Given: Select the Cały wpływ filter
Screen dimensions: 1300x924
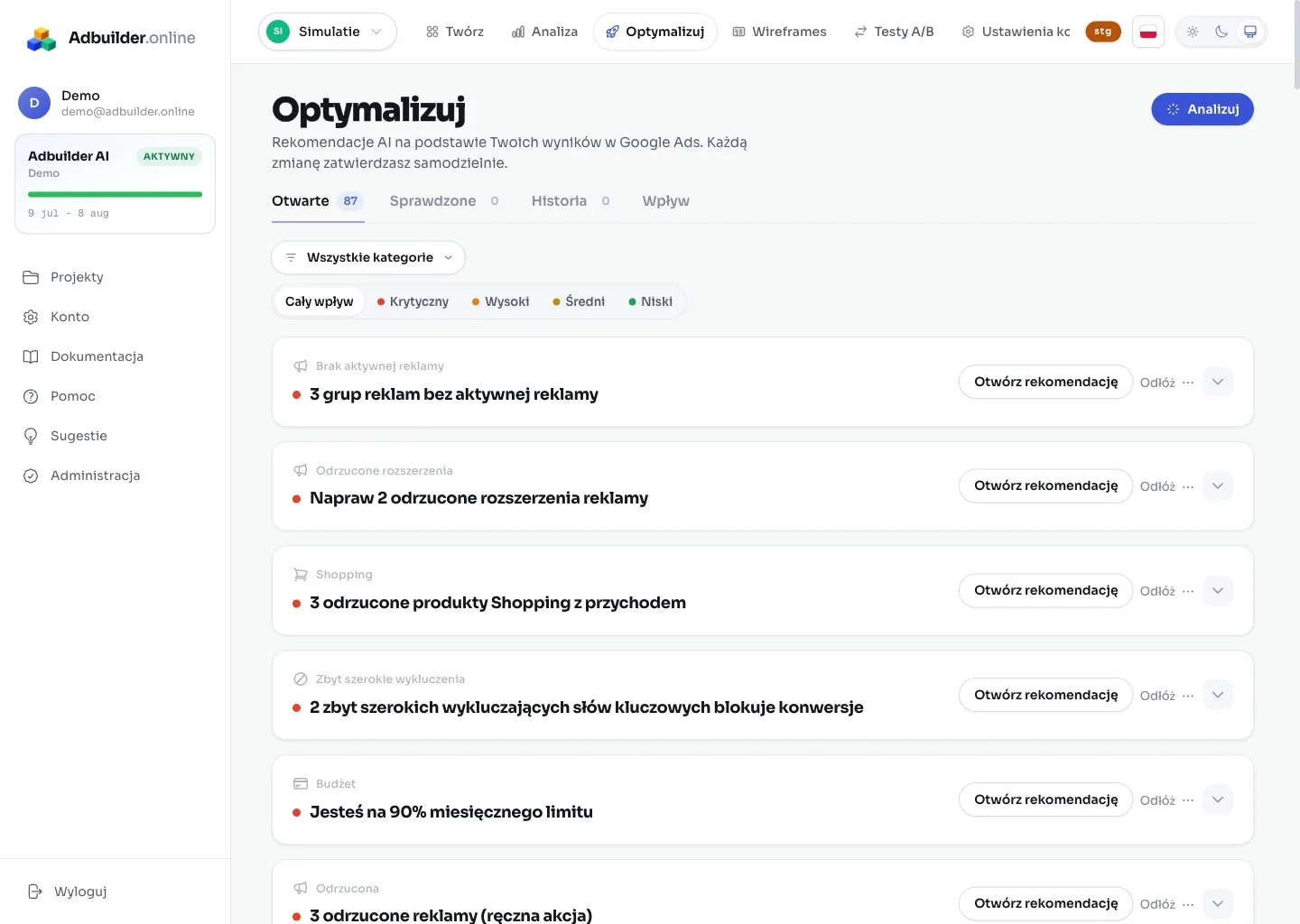Looking at the screenshot, I should click(x=320, y=301).
